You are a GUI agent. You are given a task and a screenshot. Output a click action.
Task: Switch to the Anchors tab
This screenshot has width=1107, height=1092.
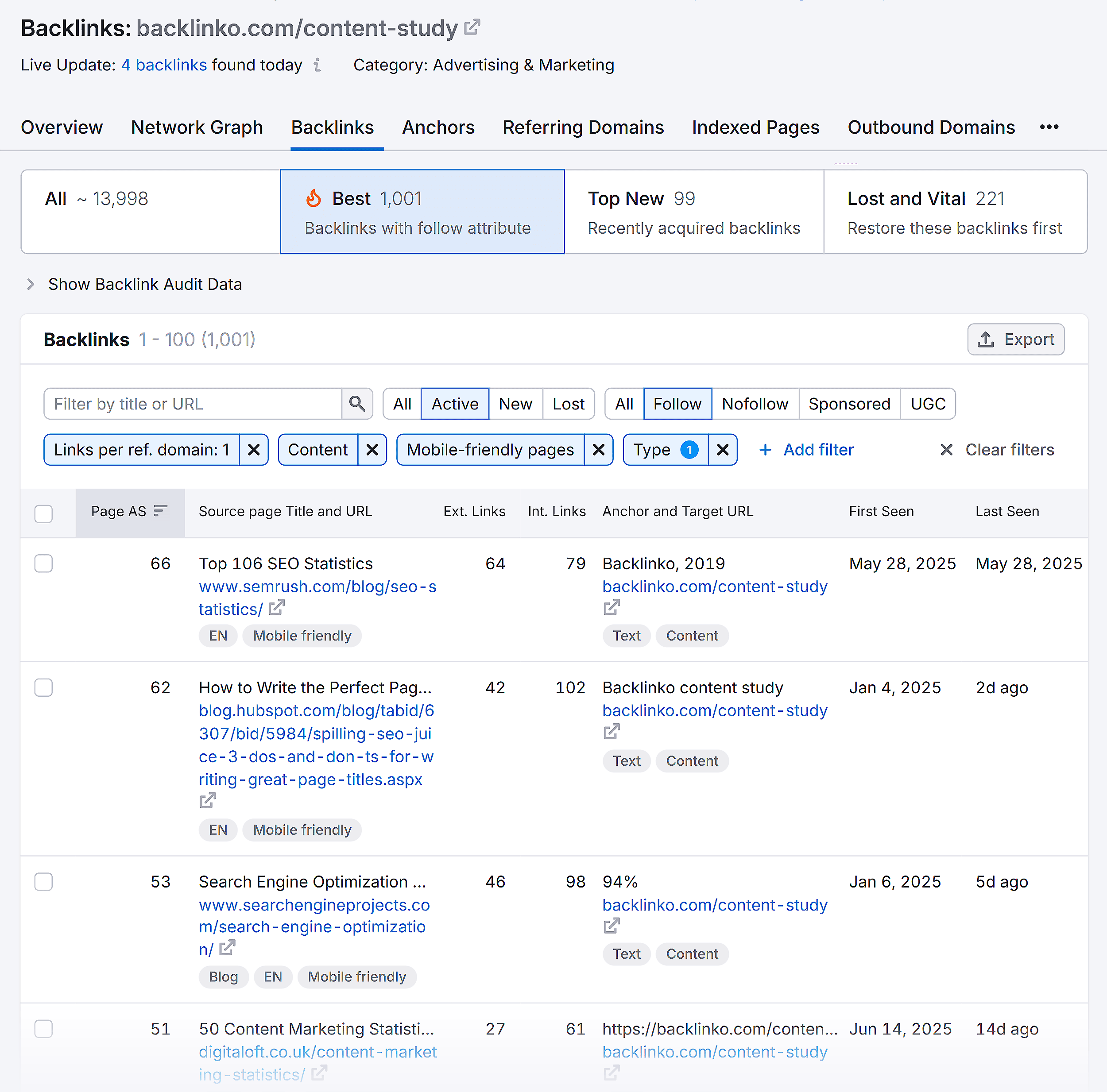pyautogui.click(x=438, y=127)
